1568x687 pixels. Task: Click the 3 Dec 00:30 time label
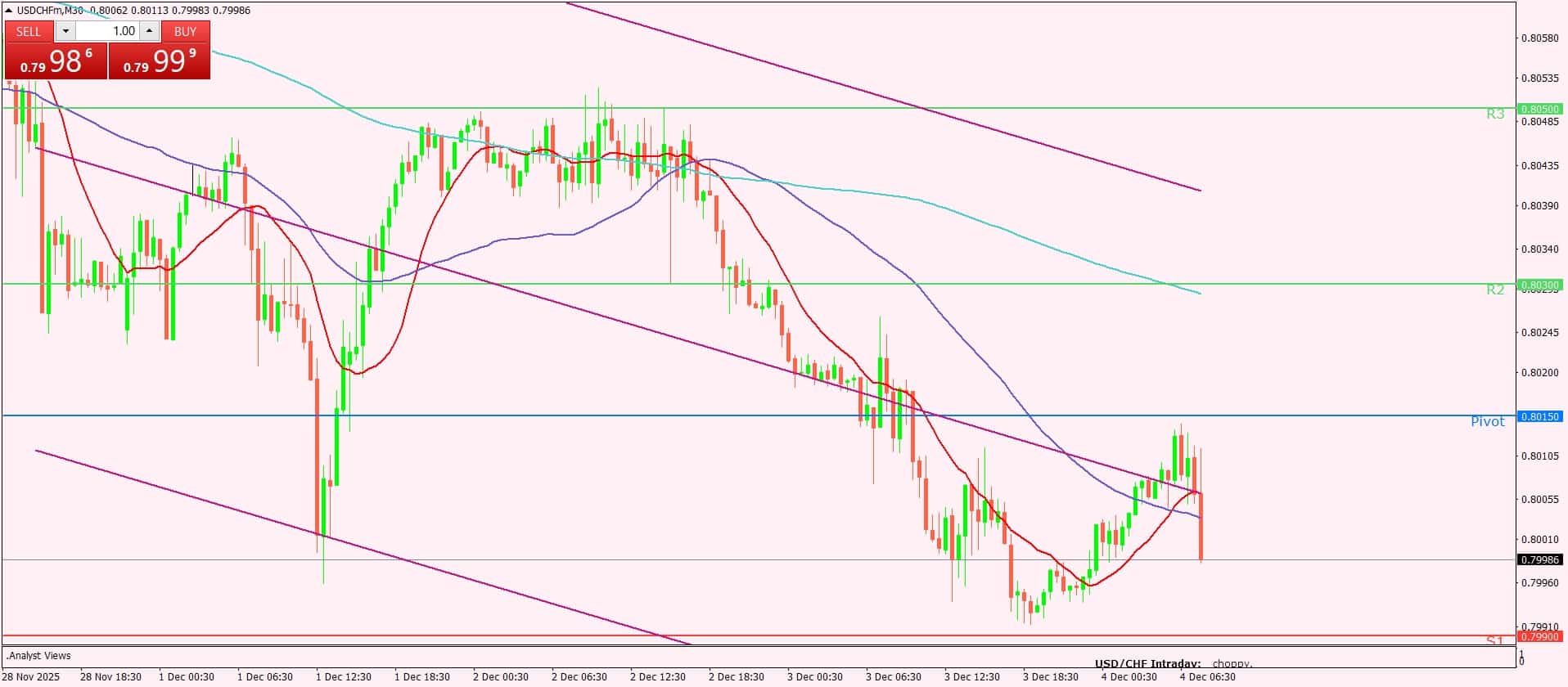pyautogui.click(x=815, y=677)
